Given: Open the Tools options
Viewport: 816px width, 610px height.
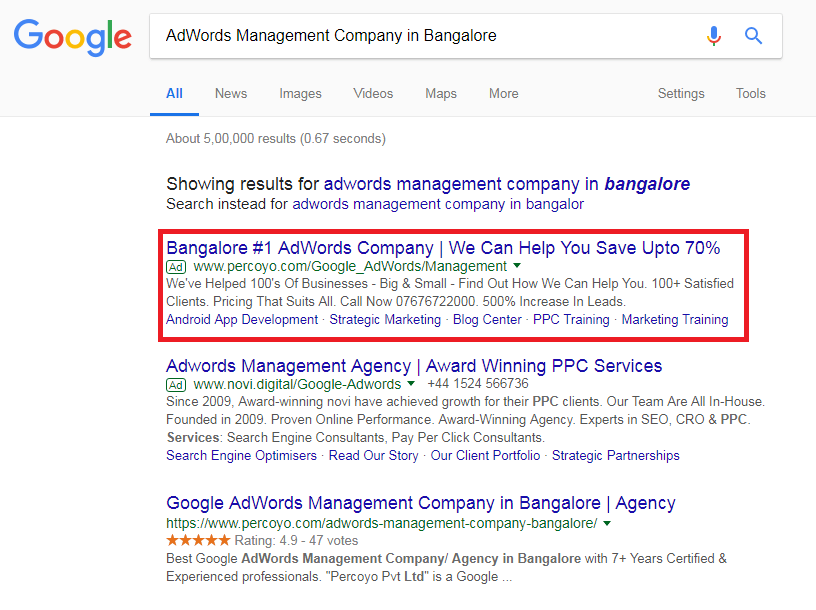Looking at the screenshot, I should pyautogui.click(x=750, y=94).
